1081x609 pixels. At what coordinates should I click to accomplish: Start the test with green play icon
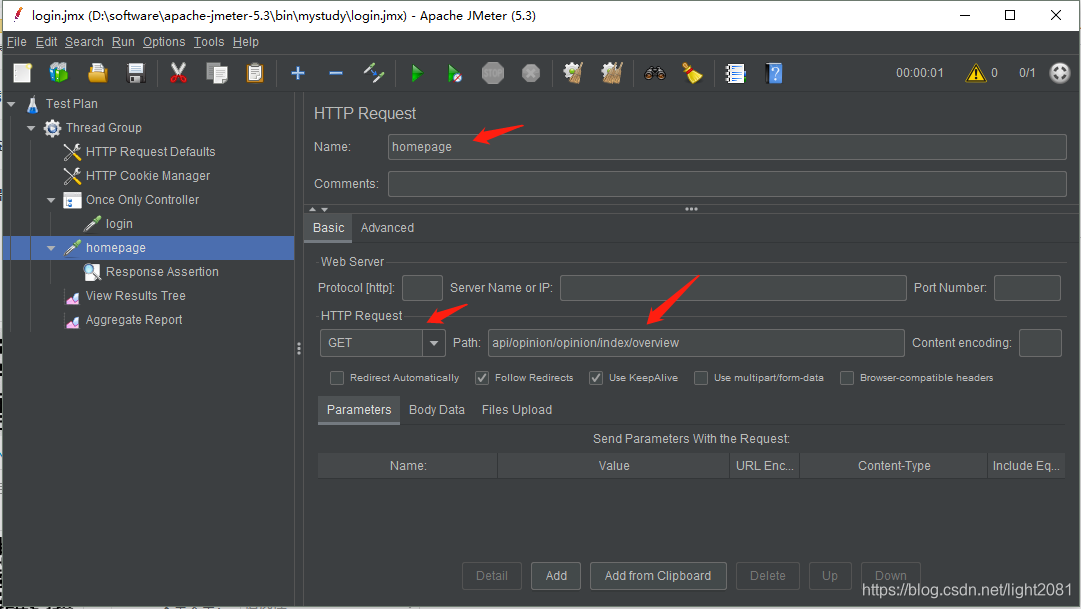tap(416, 73)
